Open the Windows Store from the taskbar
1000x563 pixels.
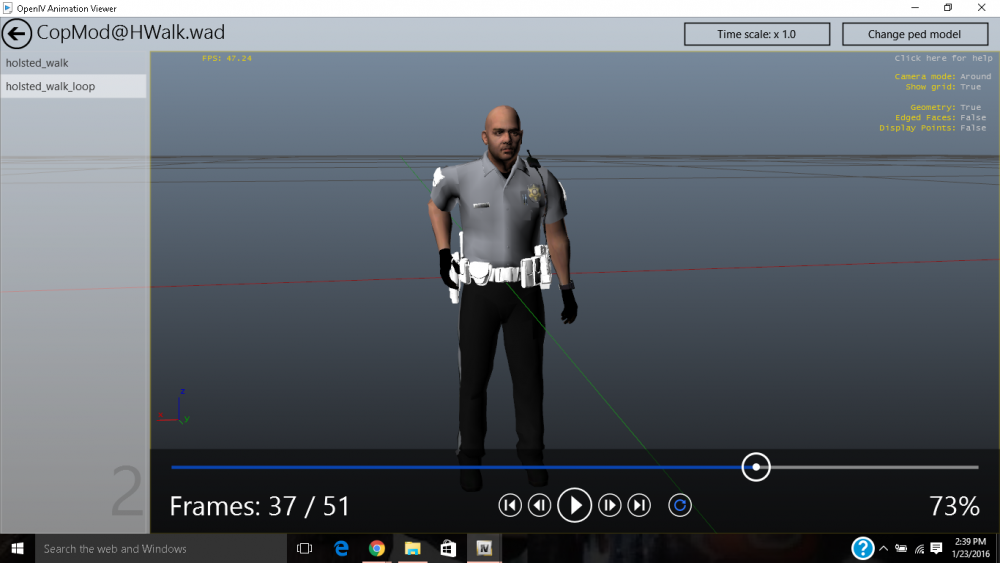[448, 548]
